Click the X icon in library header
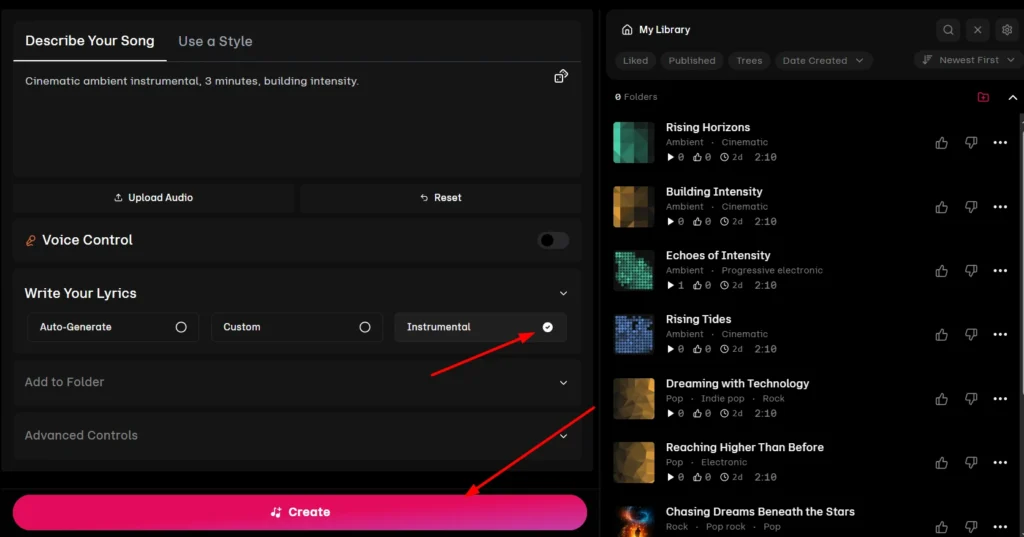Image resolution: width=1024 pixels, height=537 pixels. click(978, 29)
